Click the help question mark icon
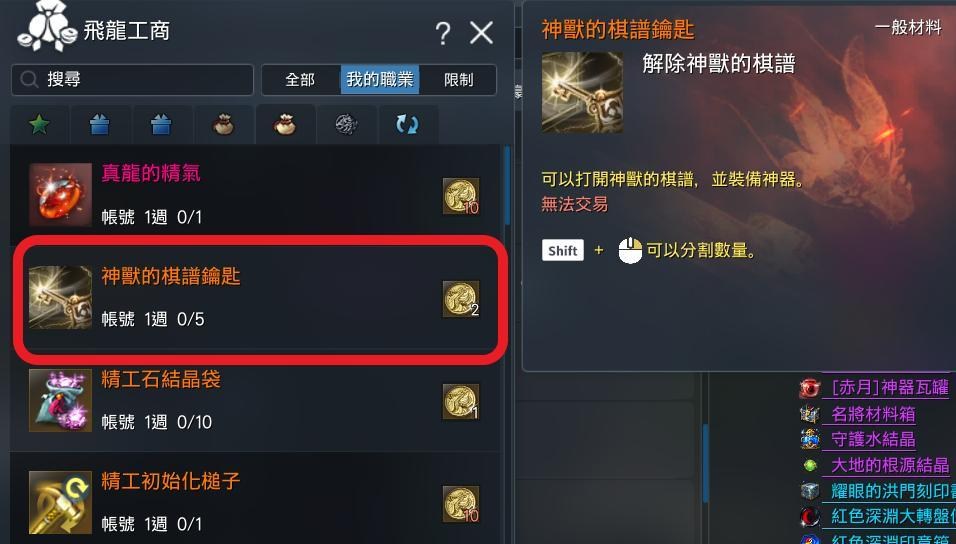 click(x=443, y=32)
